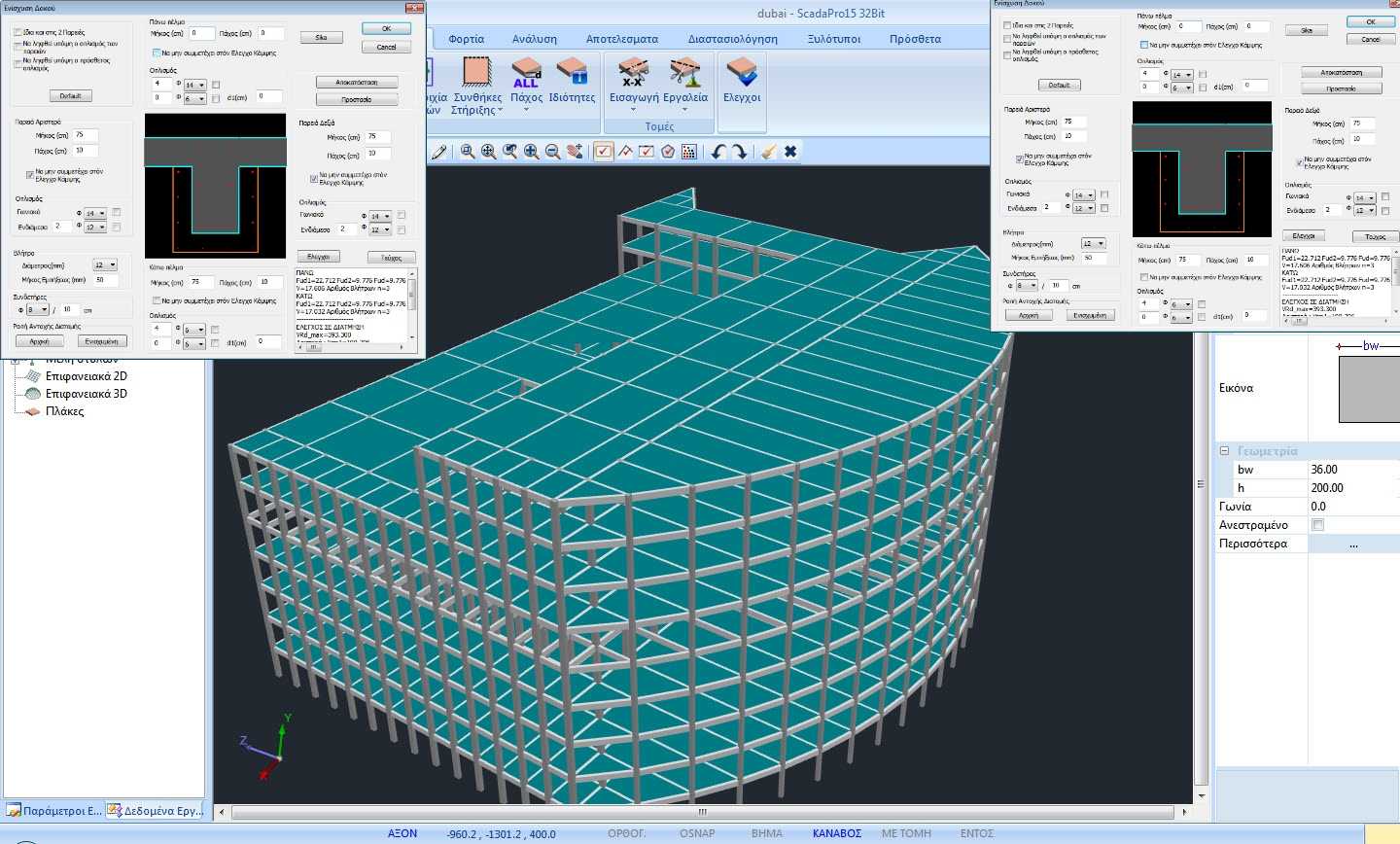Viewport: 1400px width, 844px height.
Task: Open the Εισαγωγή dropdown arrow
Action: point(633,109)
